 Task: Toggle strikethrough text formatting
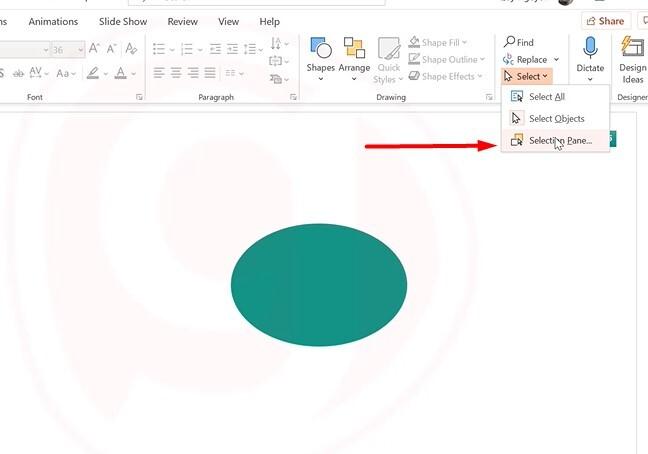click(18, 74)
